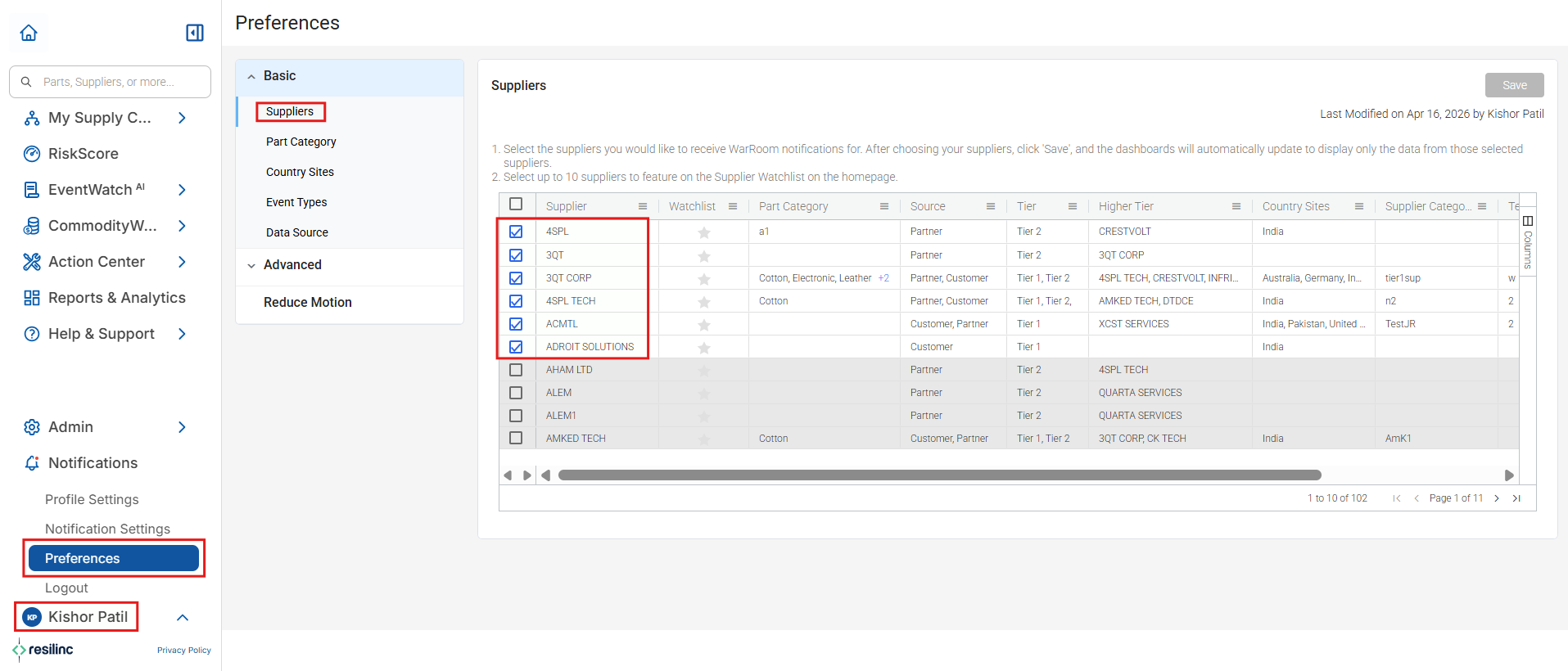Click the Help & Support question icon
1568x671 pixels.
[x=32, y=334]
